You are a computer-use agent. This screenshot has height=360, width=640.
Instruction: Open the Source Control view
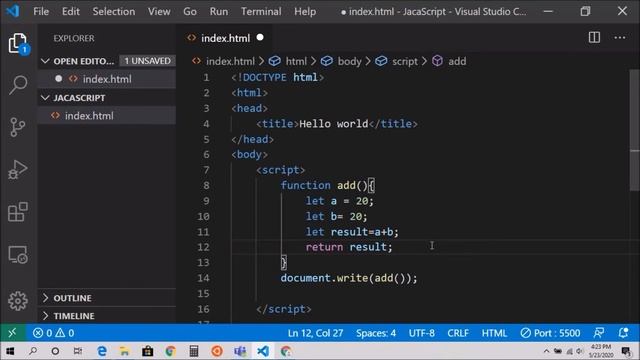point(18,127)
